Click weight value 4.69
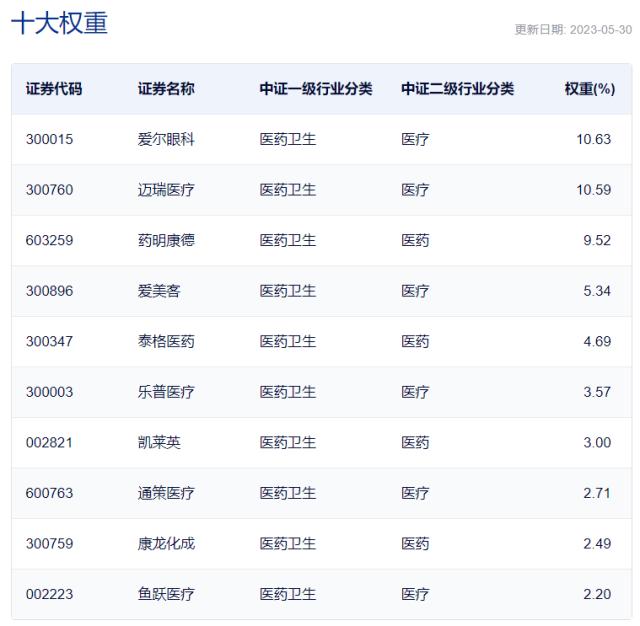640x626 pixels. point(597,341)
